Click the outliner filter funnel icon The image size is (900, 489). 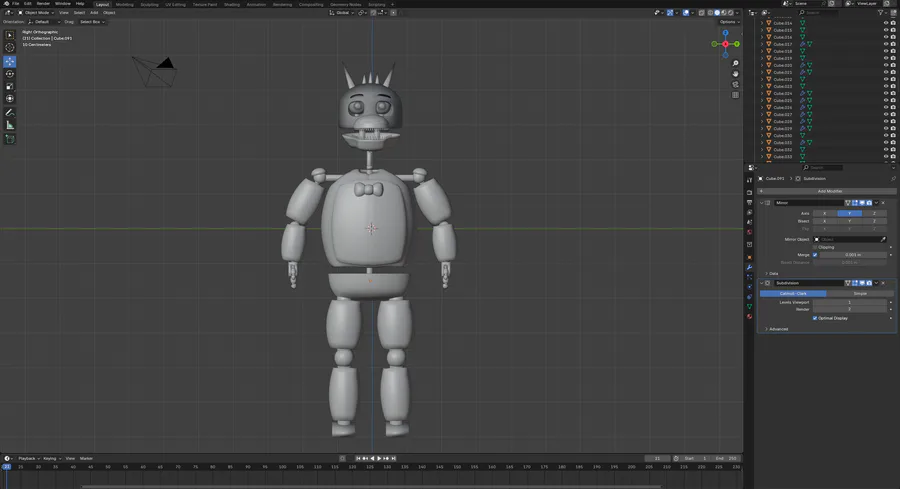pyautogui.click(x=881, y=13)
